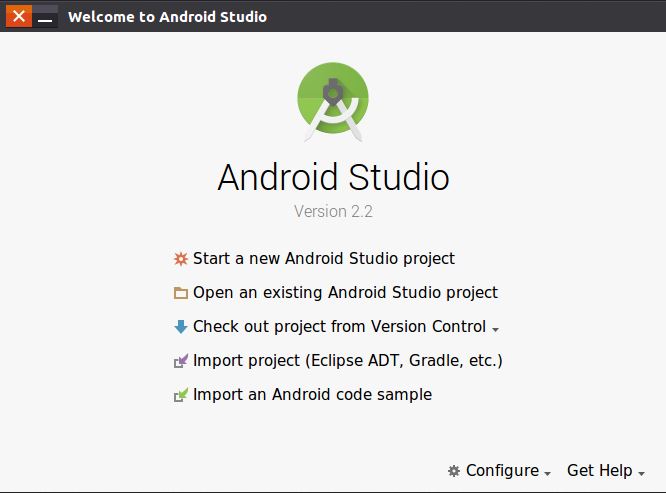Click the gear icon beside Configure
Viewport: 666px width, 493px height.
pyautogui.click(x=454, y=470)
